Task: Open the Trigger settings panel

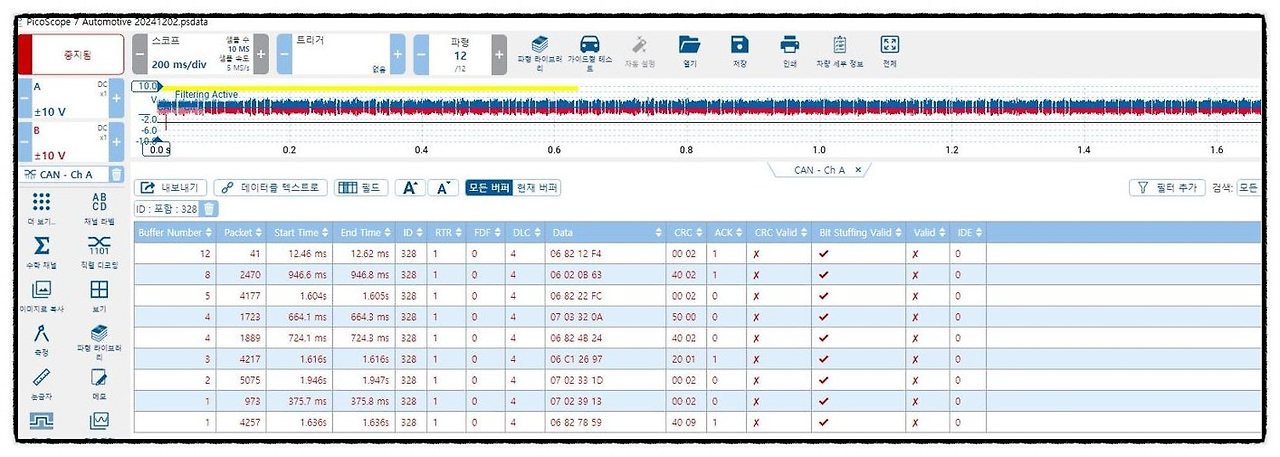Action: coord(341,54)
